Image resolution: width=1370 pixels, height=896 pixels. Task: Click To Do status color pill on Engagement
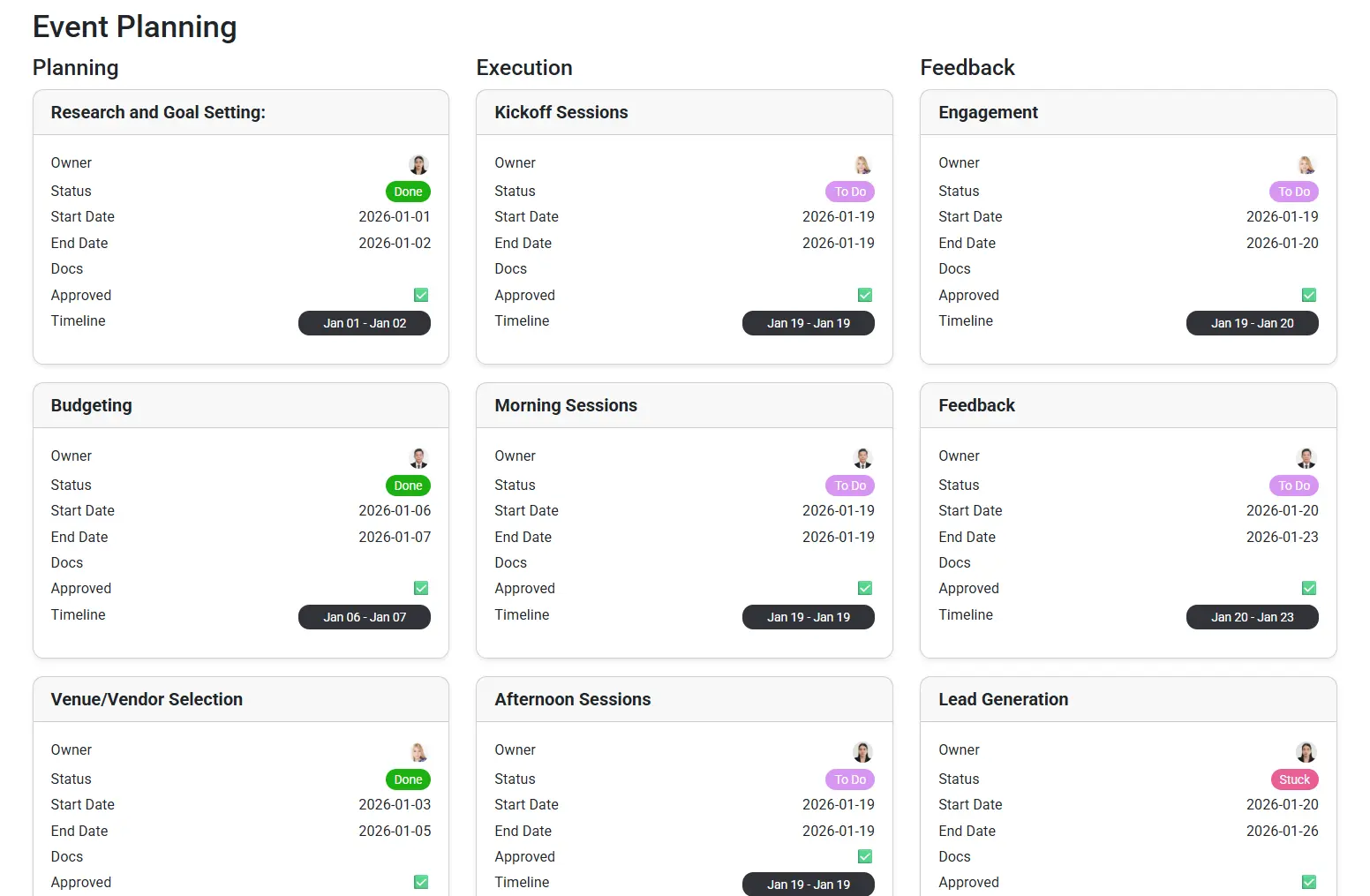click(x=1294, y=192)
